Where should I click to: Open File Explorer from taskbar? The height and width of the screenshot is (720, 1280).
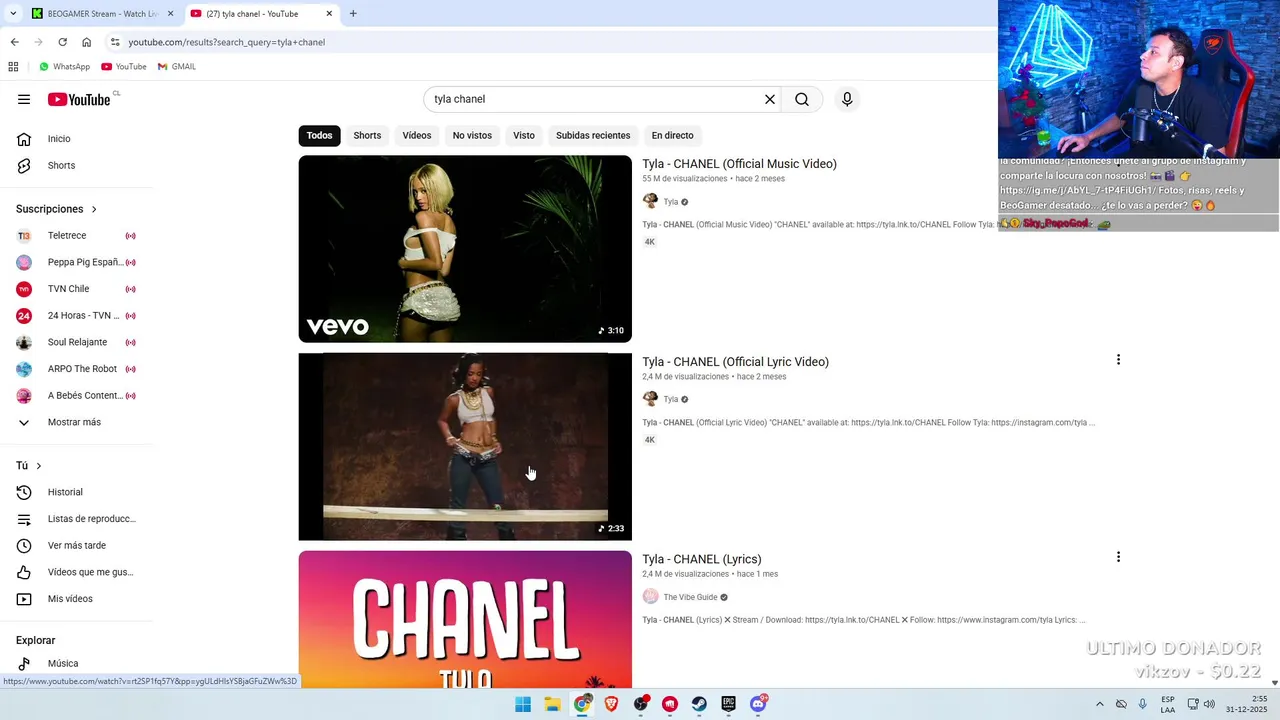552,704
